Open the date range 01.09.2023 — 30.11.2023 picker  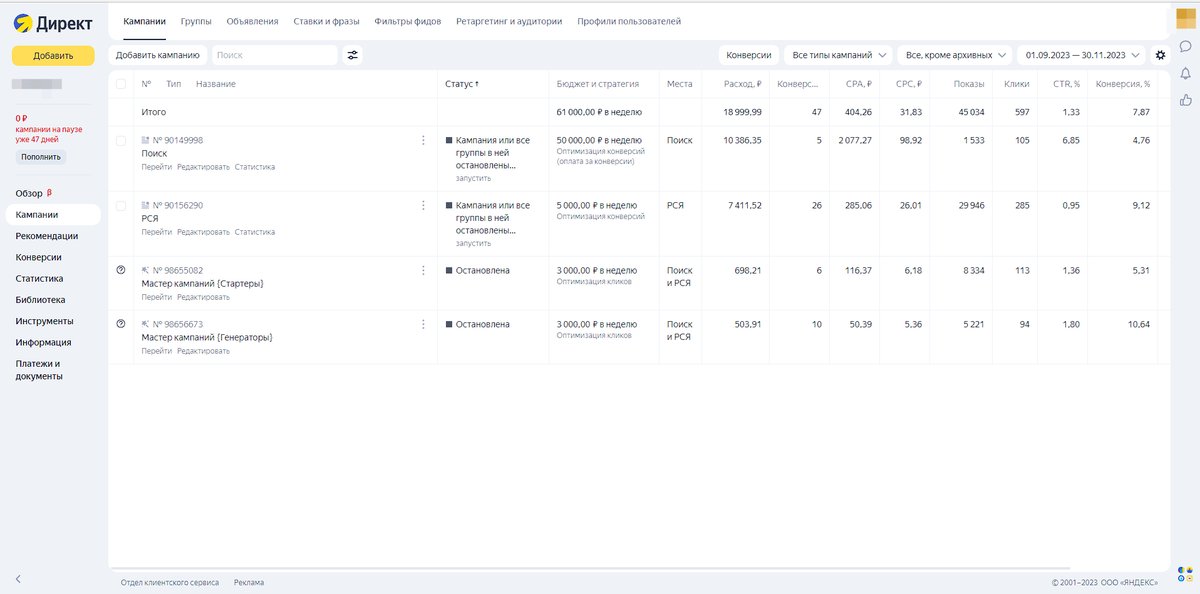(x=1082, y=55)
